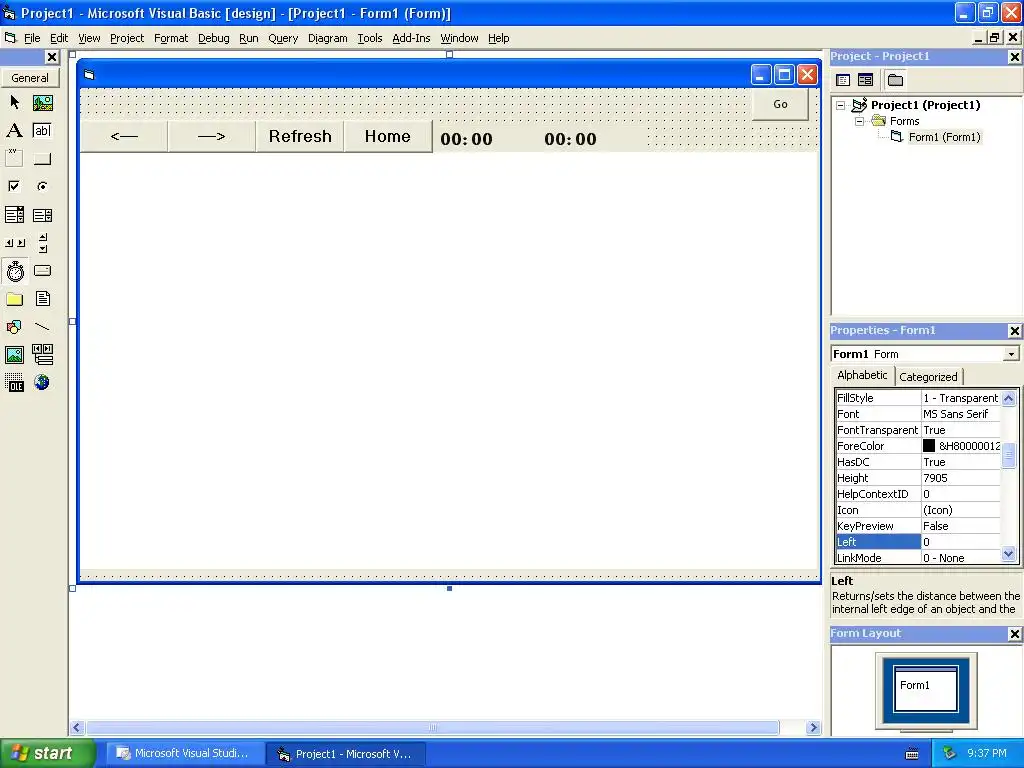Viewport: 1024px width, 768px height.
Task: Toggle Folders view in Project explorer
Action: [x=895, y=80]
